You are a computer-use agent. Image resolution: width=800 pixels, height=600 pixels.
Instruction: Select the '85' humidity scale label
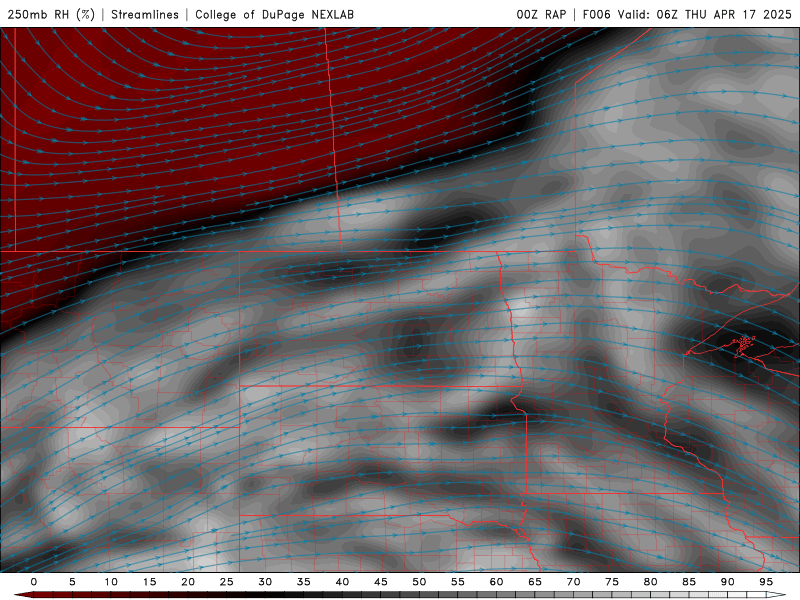689,582
